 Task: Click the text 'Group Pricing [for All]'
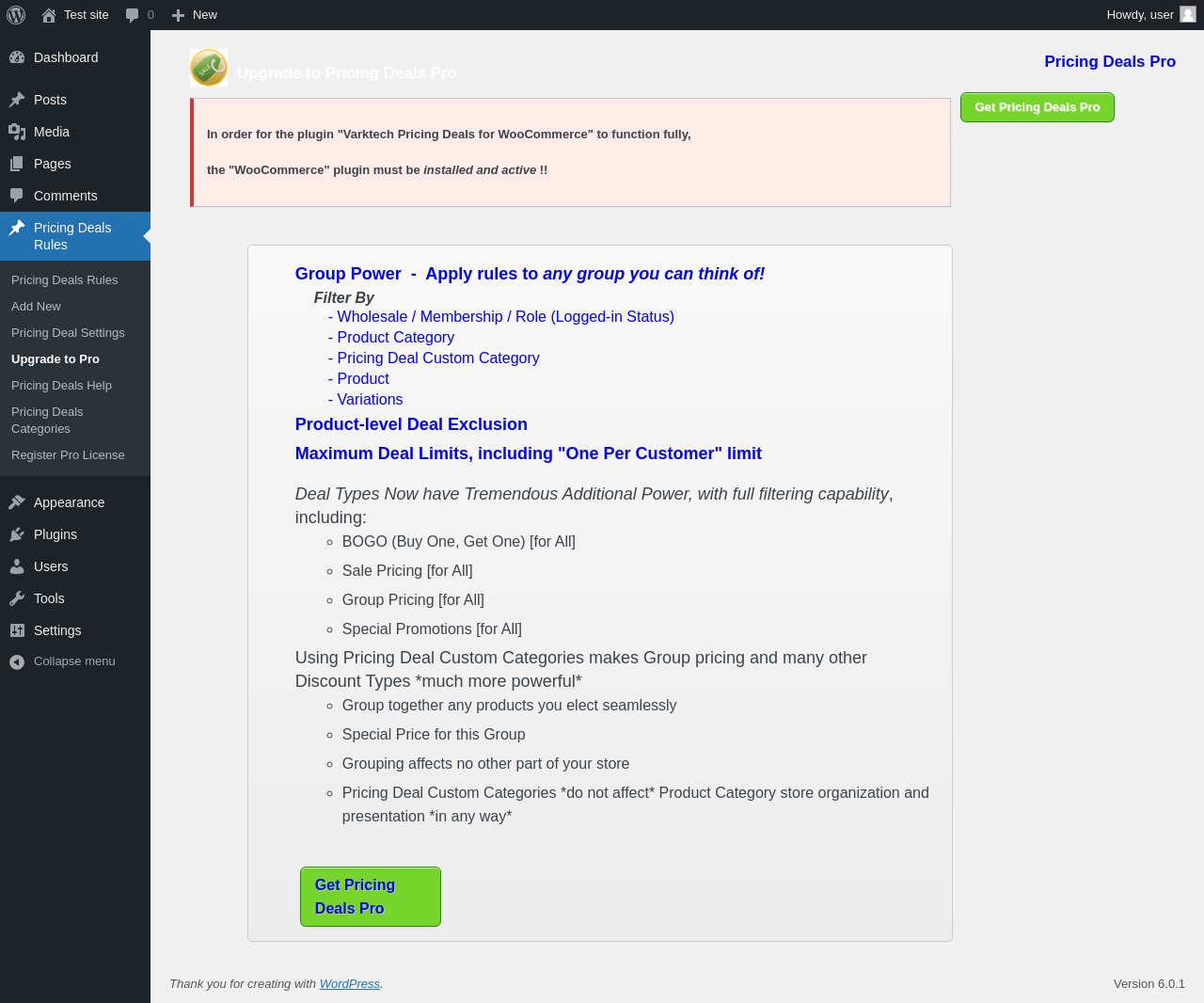tap(413, 600)
